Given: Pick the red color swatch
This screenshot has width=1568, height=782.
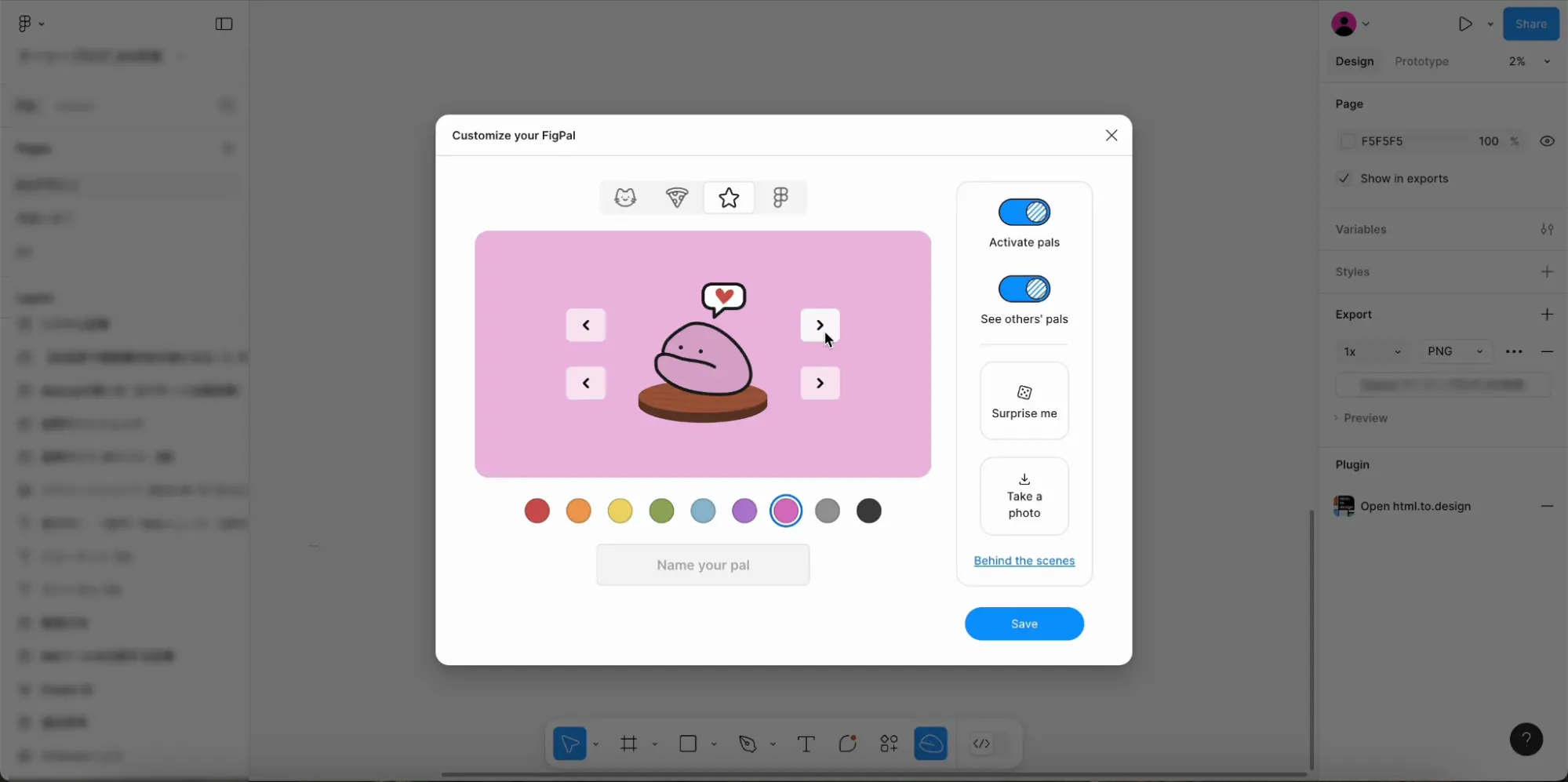Looking at the screenshot, I should (537, 511).
